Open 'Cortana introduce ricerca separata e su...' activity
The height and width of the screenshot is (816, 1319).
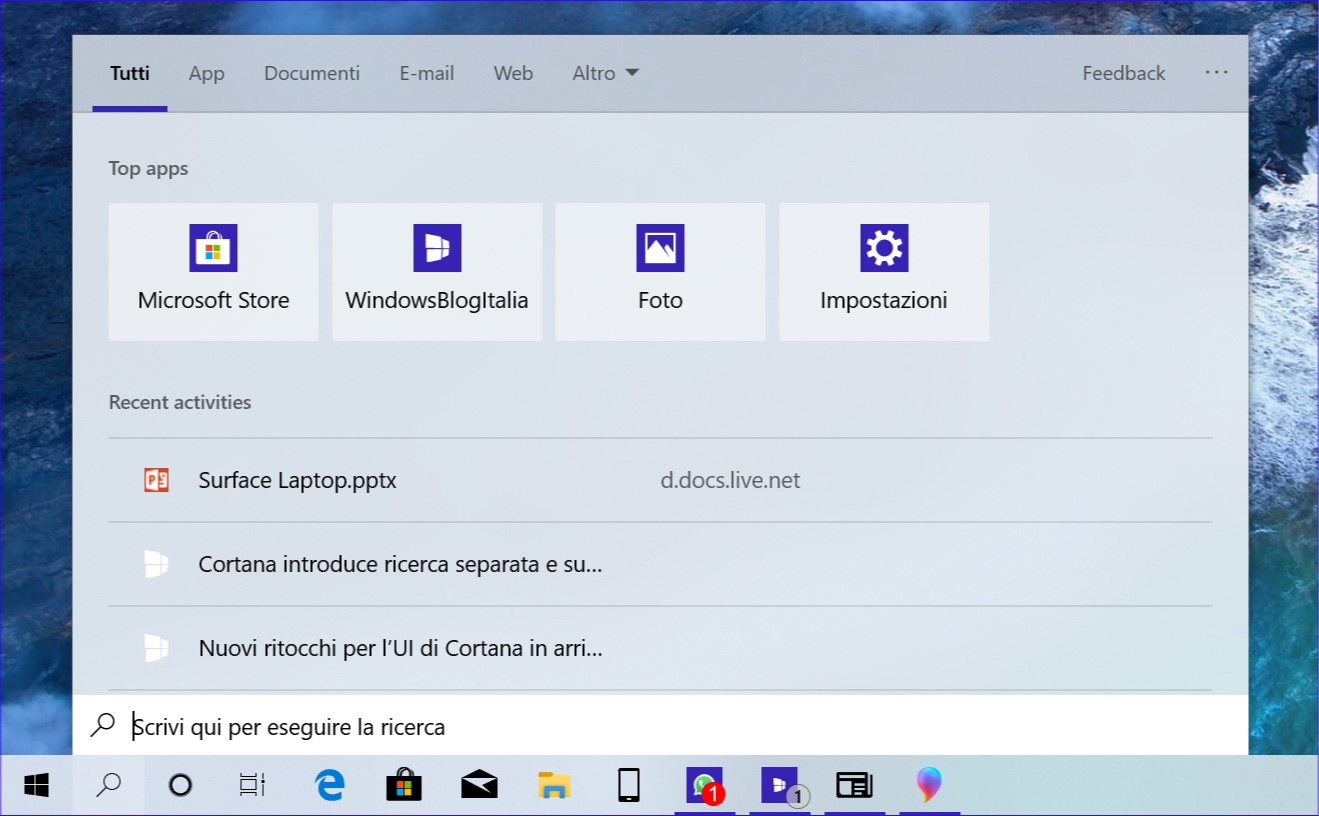(660, 564)
